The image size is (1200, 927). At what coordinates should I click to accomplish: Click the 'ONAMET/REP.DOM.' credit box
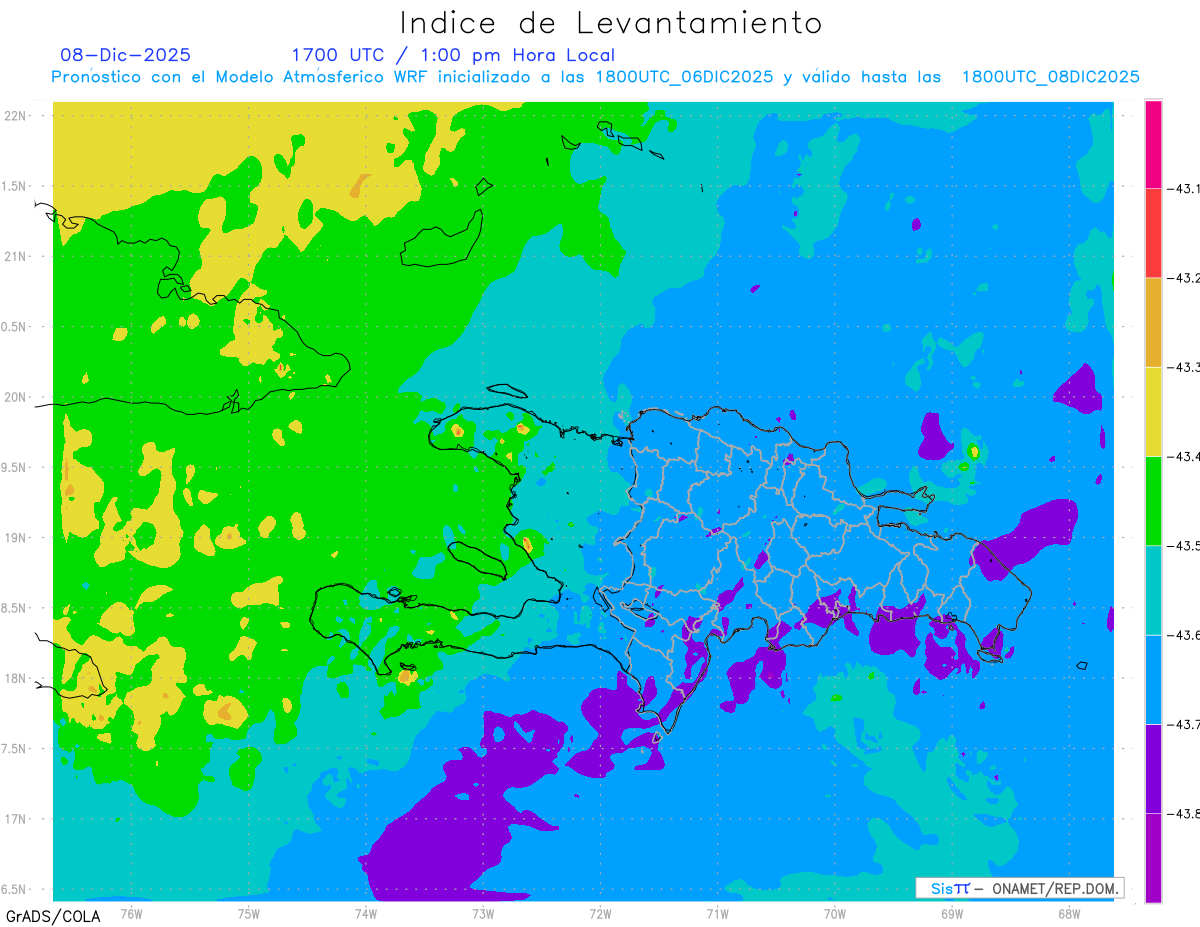[1018, 888]
